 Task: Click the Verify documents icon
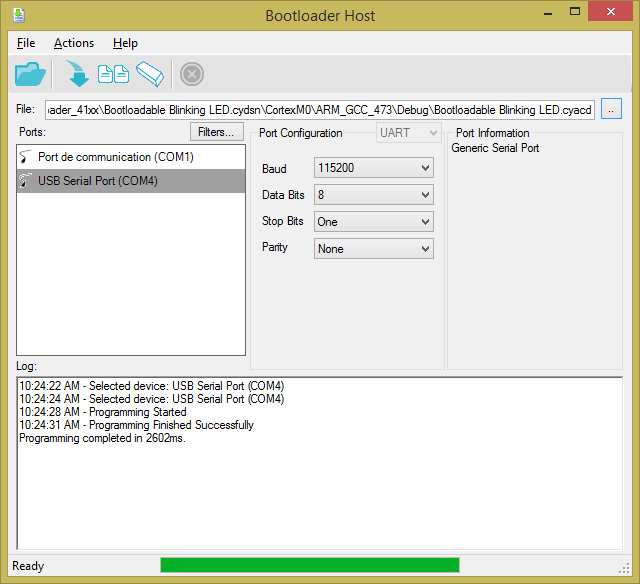pos(113,74)
